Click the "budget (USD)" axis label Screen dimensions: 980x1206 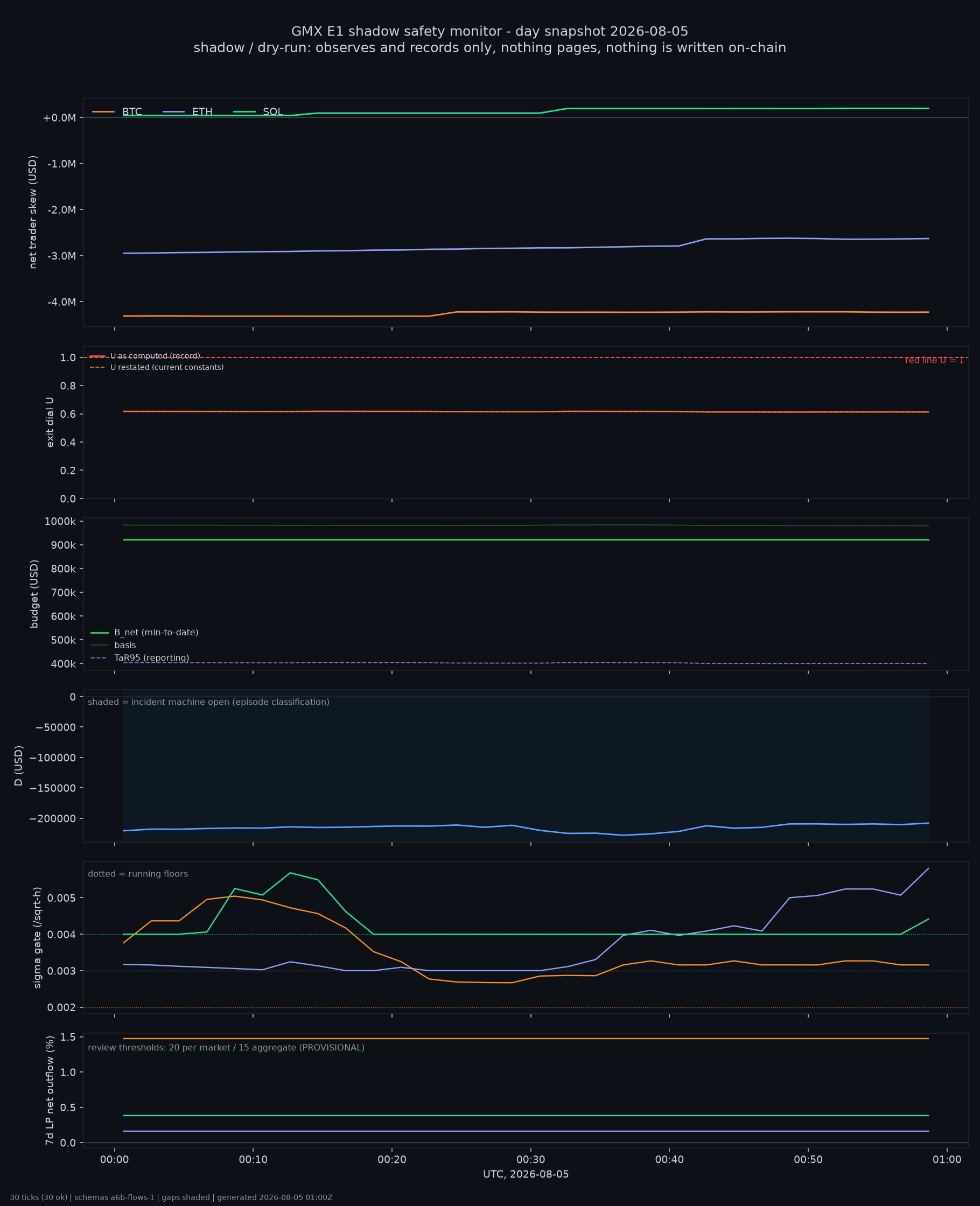pos(34,594)
